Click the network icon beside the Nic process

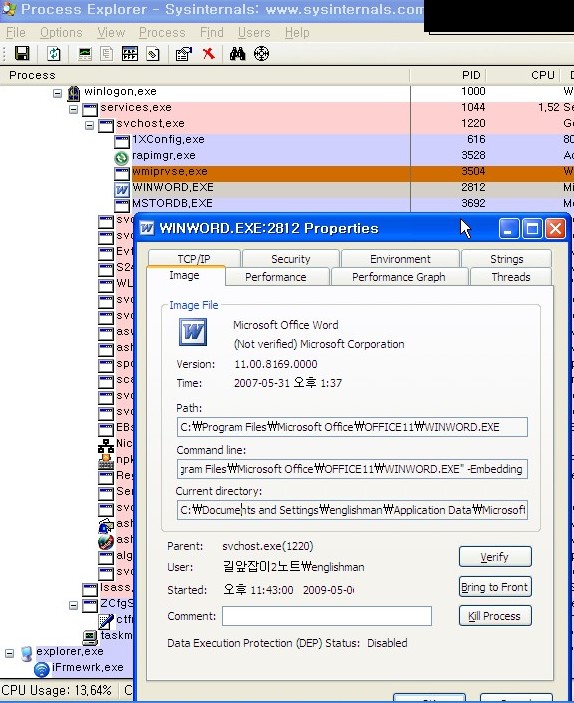coord(106,445)
